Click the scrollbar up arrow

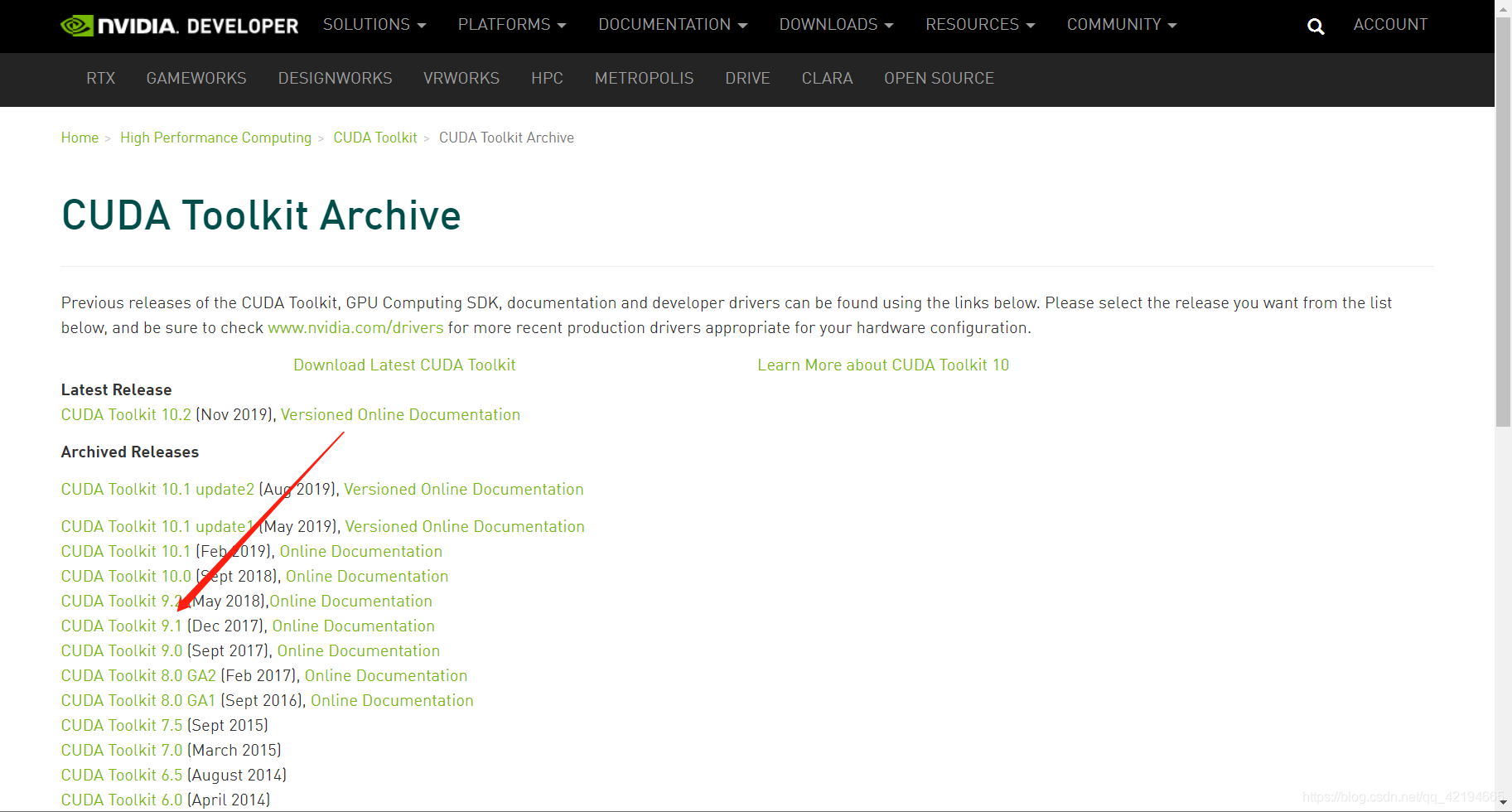click(x=1503, y=7)
